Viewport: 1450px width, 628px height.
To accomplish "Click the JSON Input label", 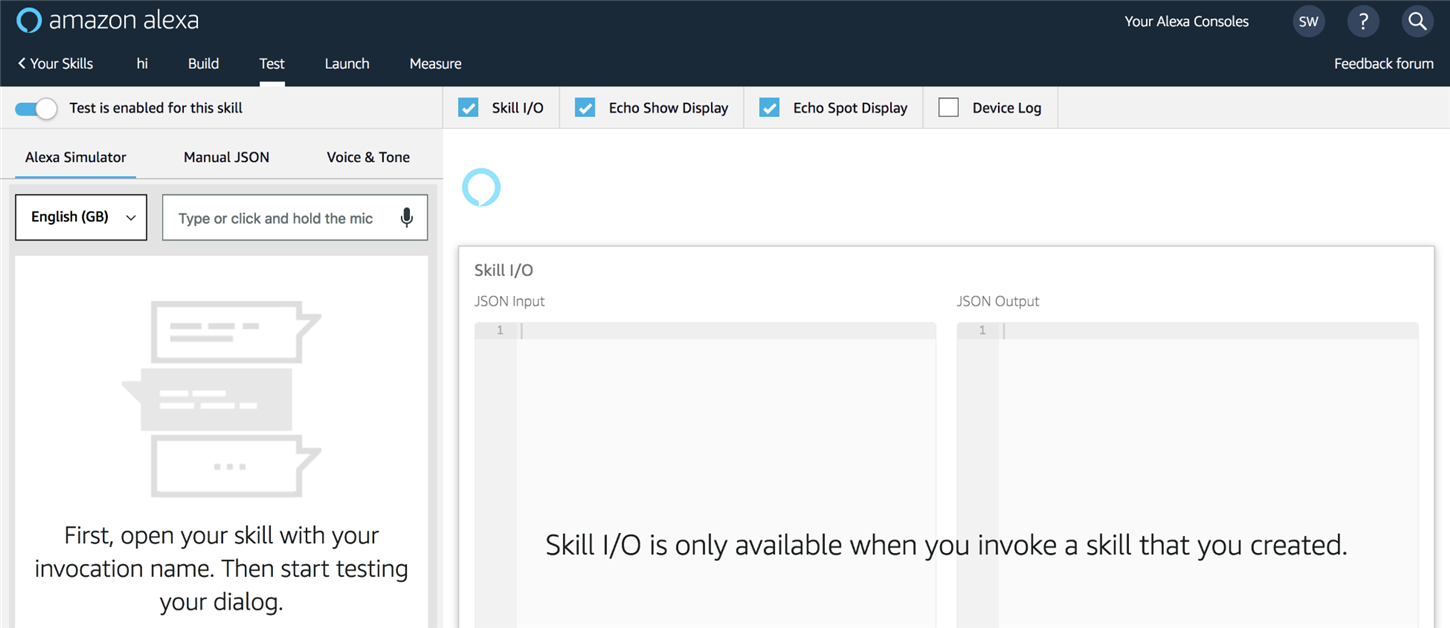I will click(509, 301).
